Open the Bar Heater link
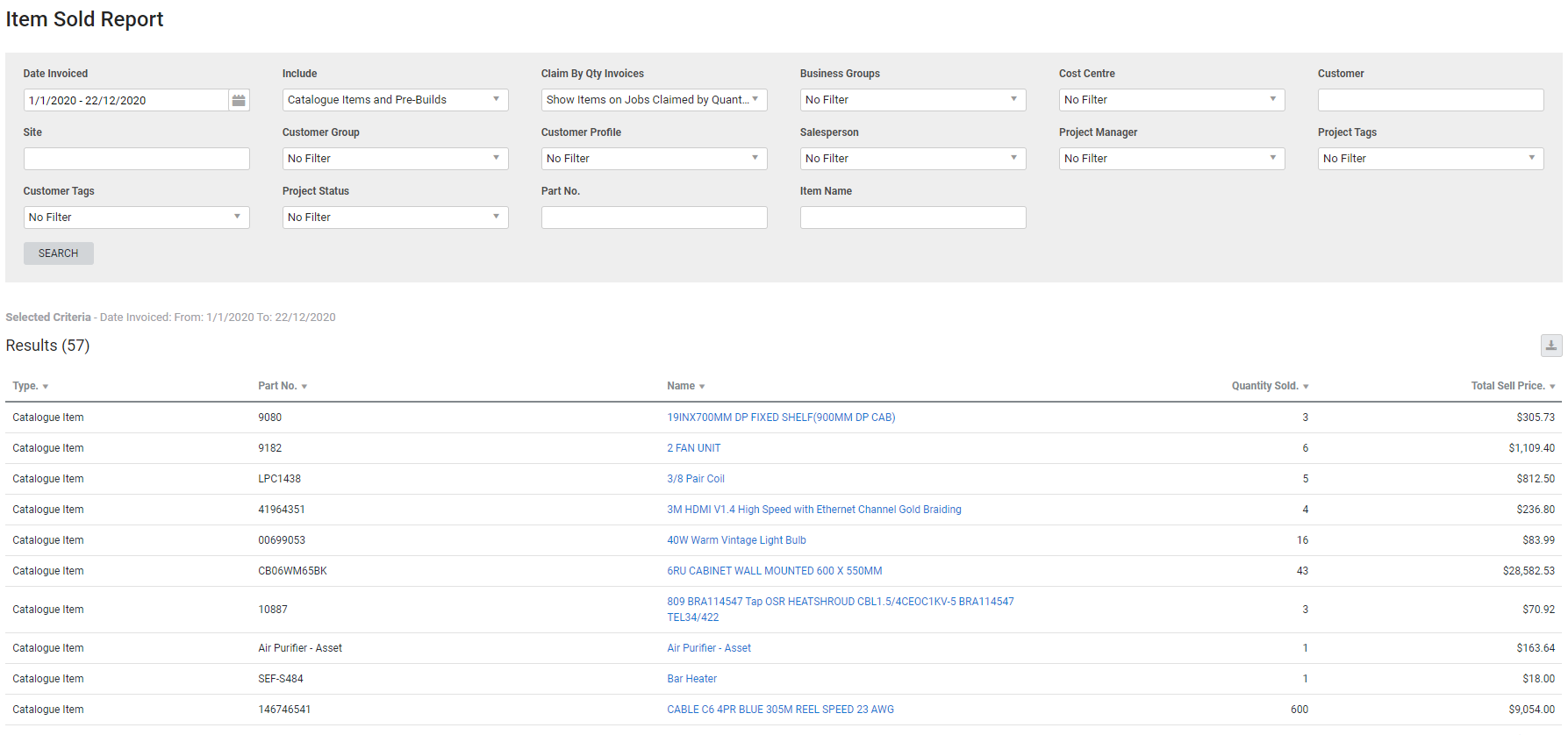The height and width of the screenshot is (735, 1568). point(692,679)
